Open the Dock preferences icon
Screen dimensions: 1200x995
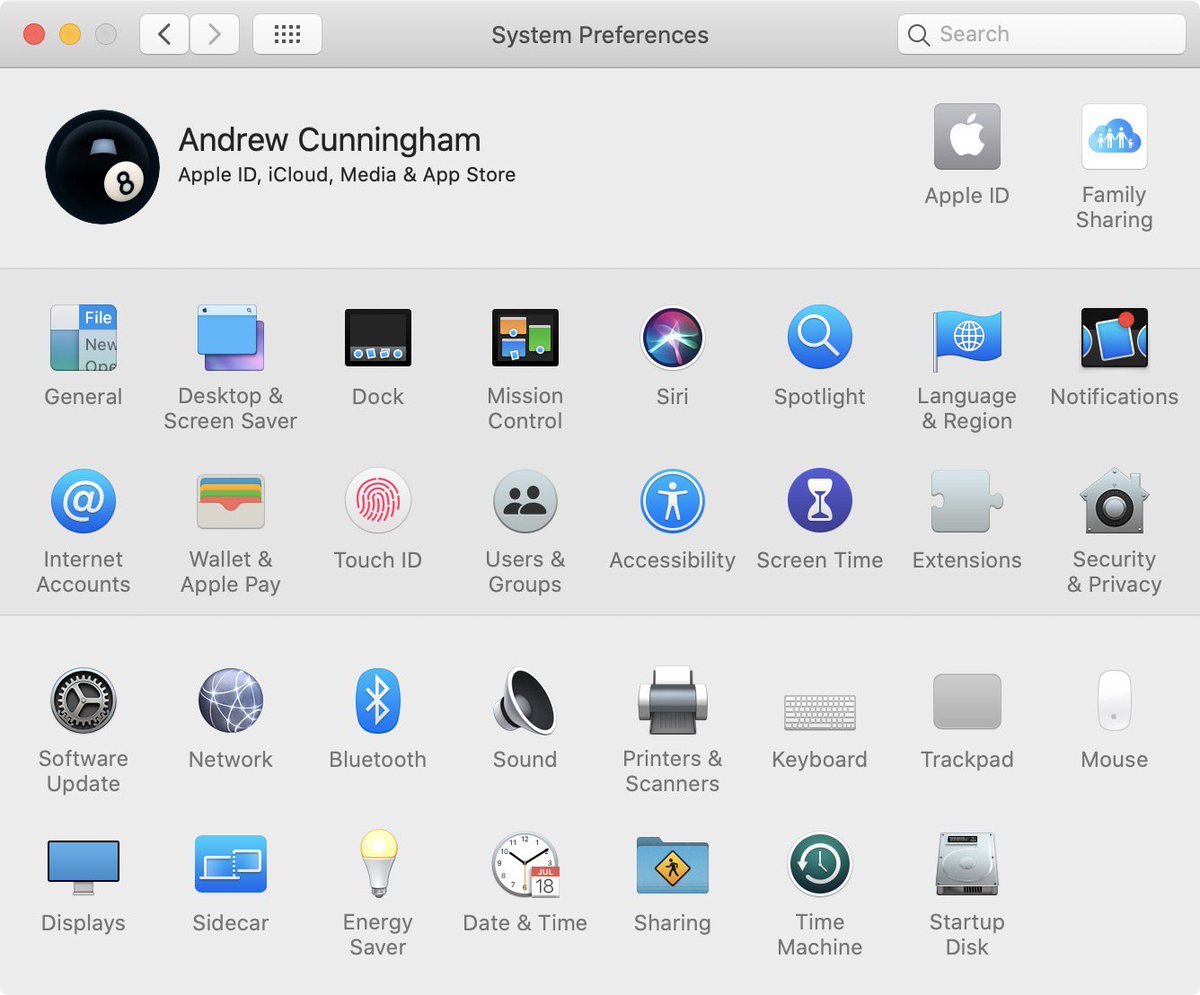[x=378, y=338]
